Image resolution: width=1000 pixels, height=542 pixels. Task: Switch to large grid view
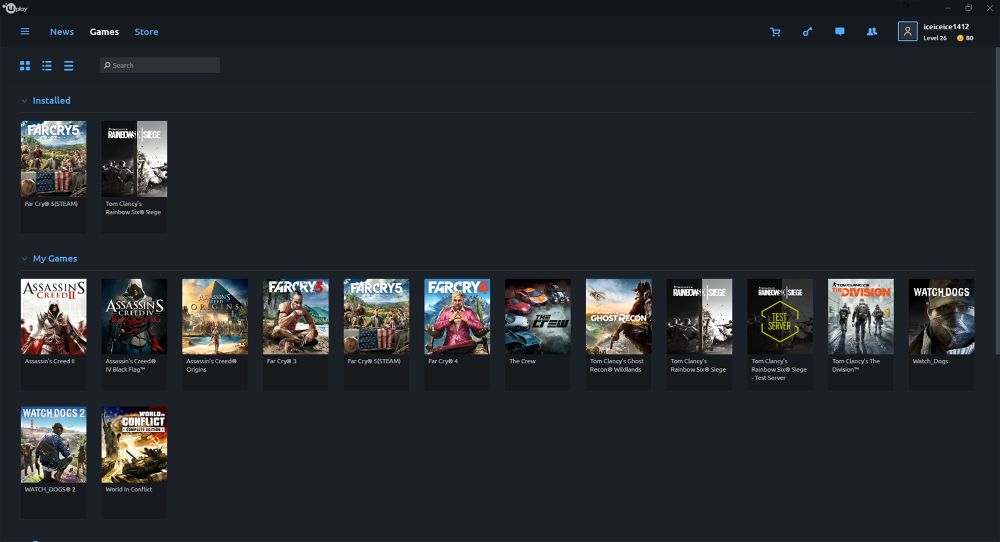25,66
